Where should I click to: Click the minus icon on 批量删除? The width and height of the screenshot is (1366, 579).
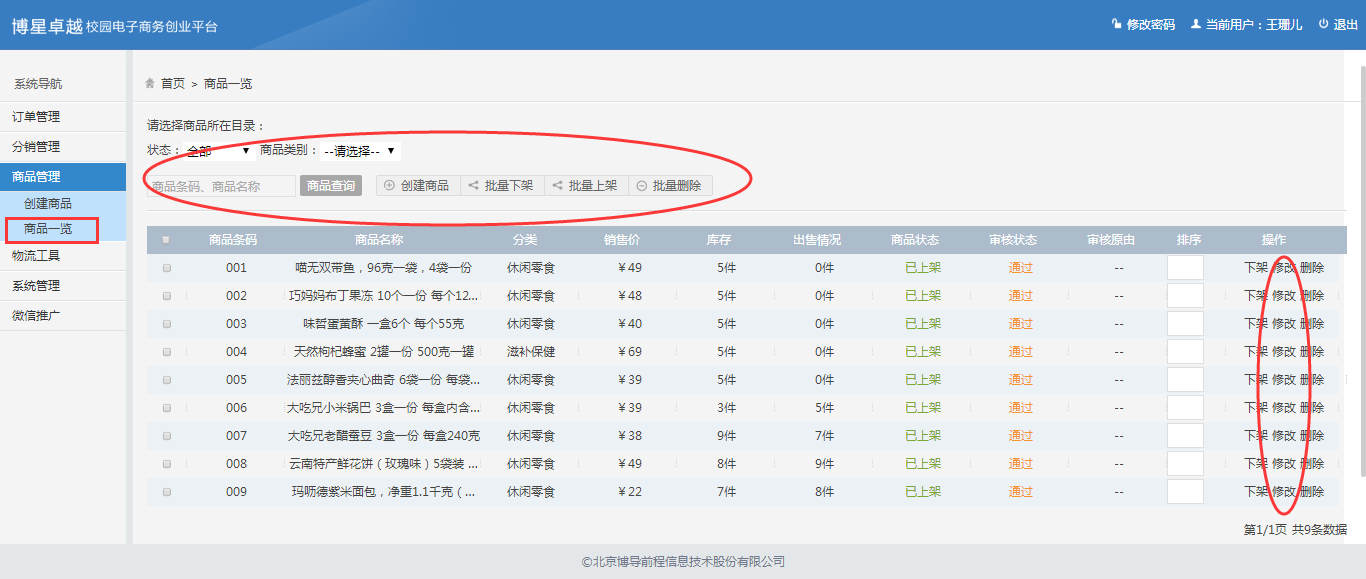tap(641, 185)
